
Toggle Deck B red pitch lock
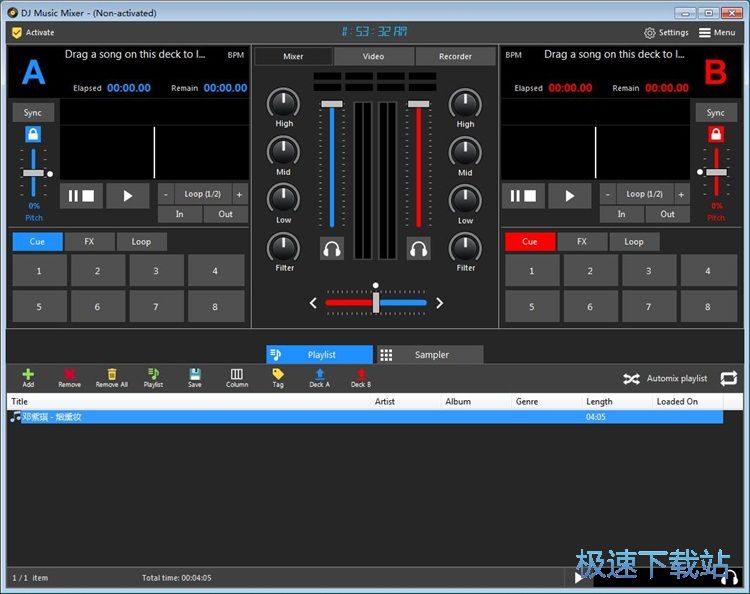[716, 134]
